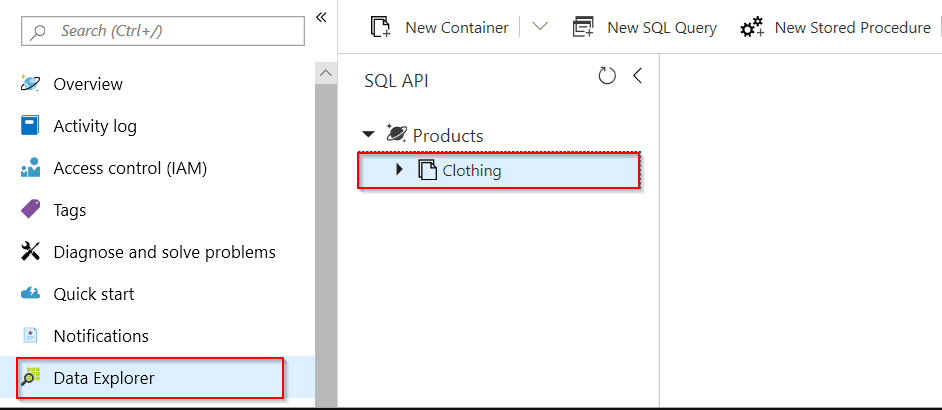Collapse the SQL API explorer pane
The width and height of the screenshot is (942, 410).
(637, 76)
